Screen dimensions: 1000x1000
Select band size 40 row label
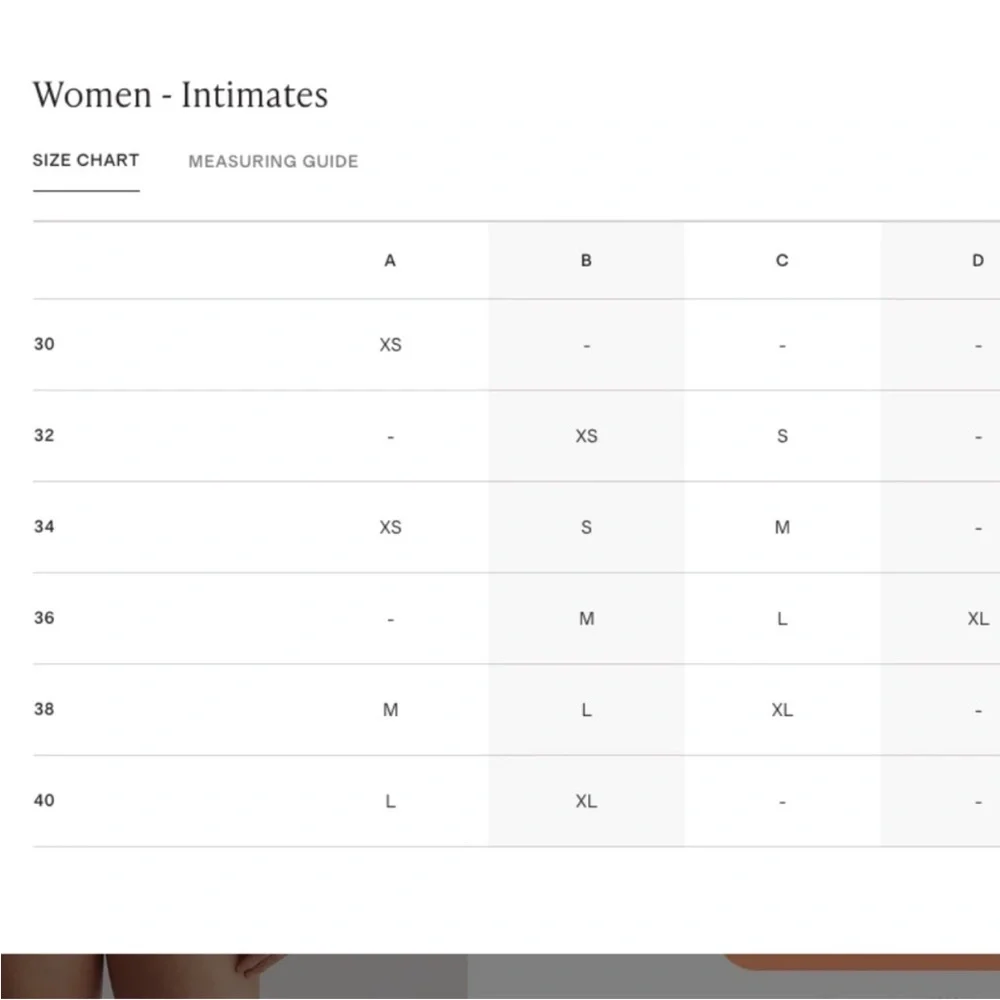(44, 800)
